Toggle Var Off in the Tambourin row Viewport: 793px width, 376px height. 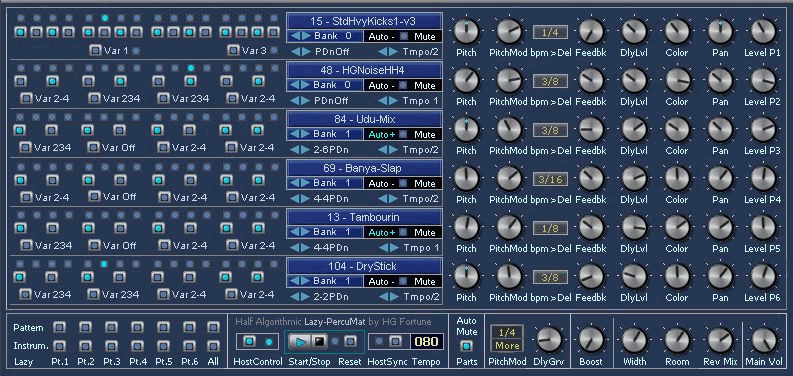point(94,245)
